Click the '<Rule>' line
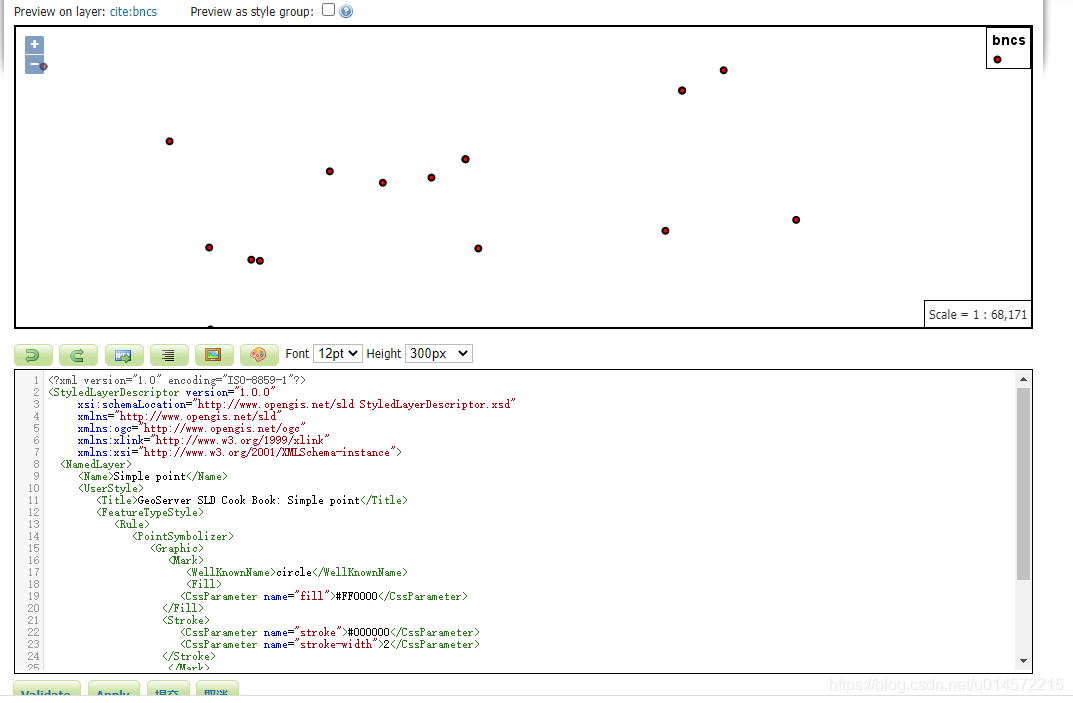1073x703 pixels. pos(132,524)
